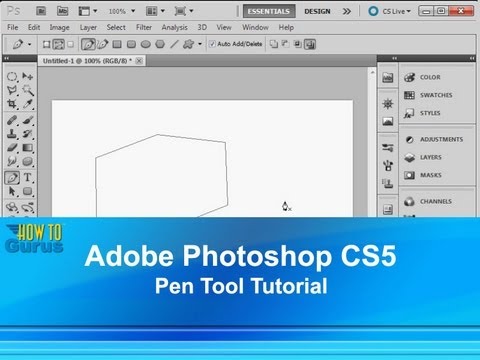
Task: Select the Move tool
Action: (28, 77)
